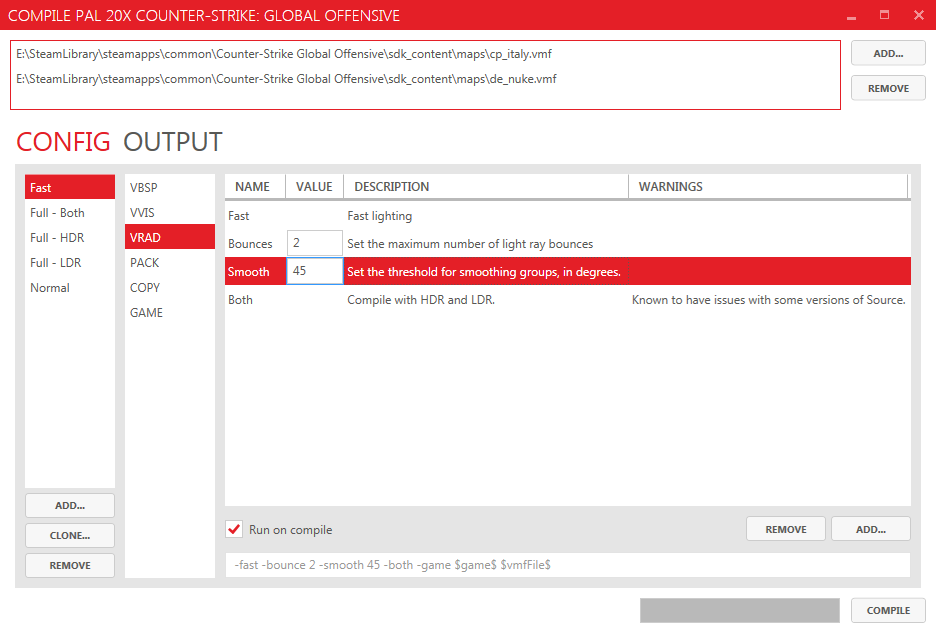
Task: Click 'Set the maximum number of light ray bounces'
Action: click(470, 244)
